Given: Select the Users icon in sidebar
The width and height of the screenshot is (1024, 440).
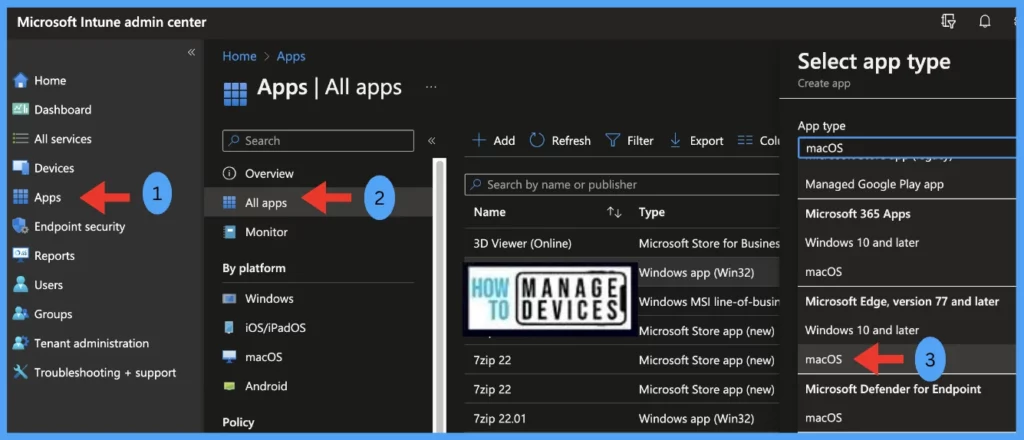Looking at the screenshot, I should [x=21, y=285].
